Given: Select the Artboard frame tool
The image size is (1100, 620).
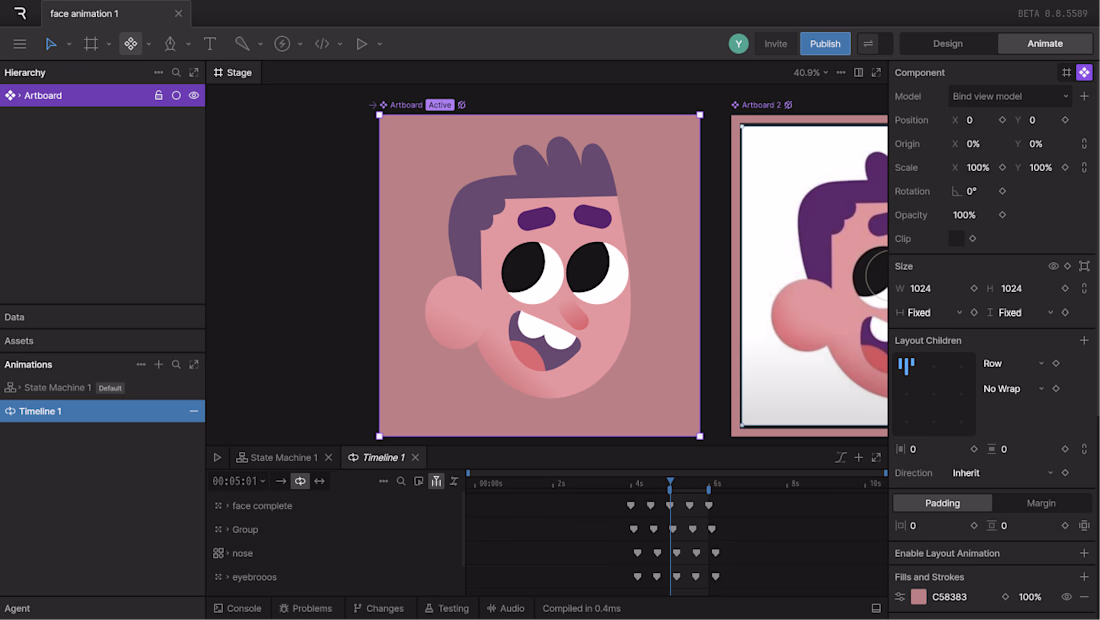Looking at the screenshot, I should (x=90, y=43).
